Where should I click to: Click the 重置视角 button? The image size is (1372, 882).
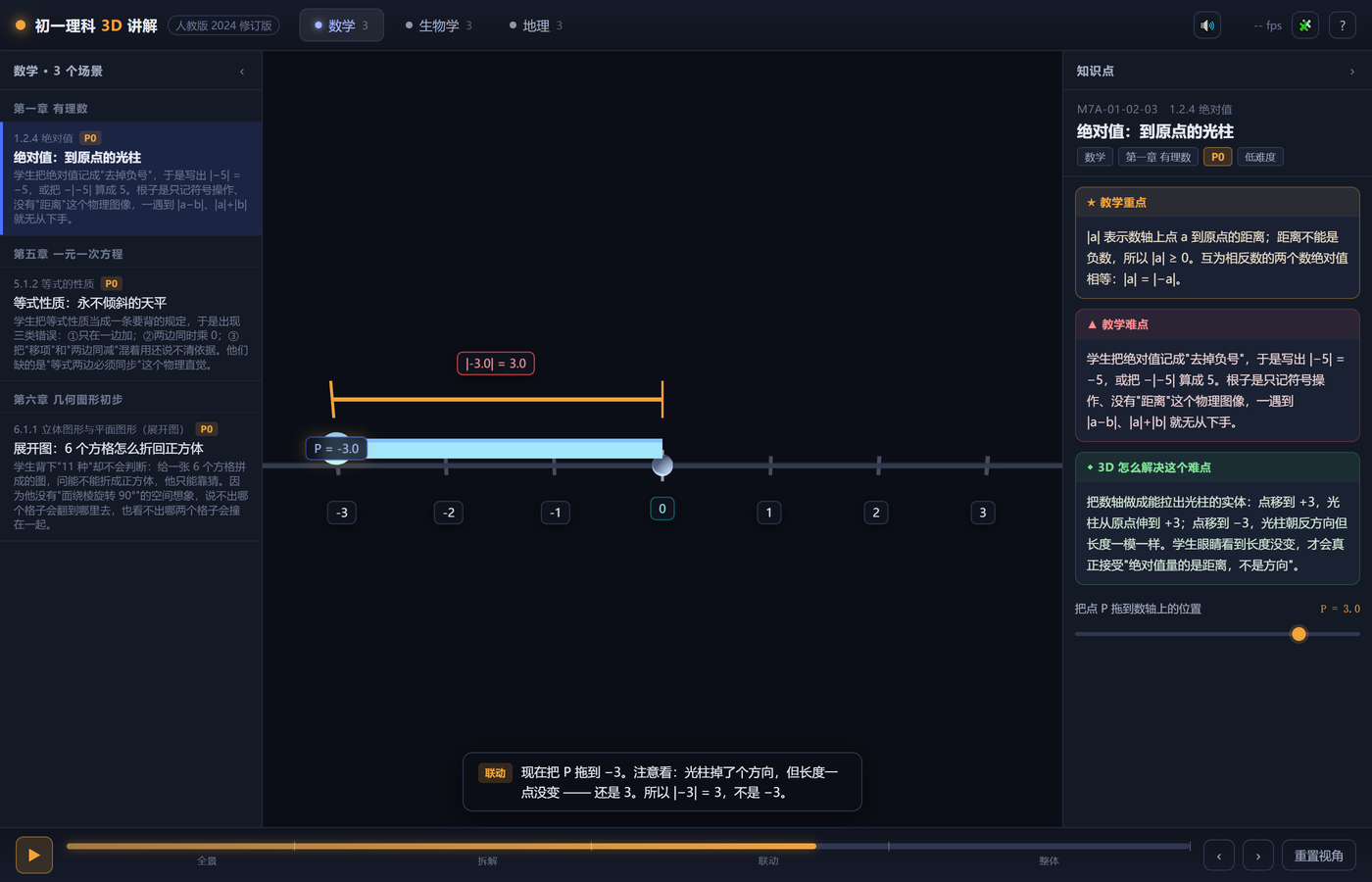pyautogui.click(x=1318, y=856)
